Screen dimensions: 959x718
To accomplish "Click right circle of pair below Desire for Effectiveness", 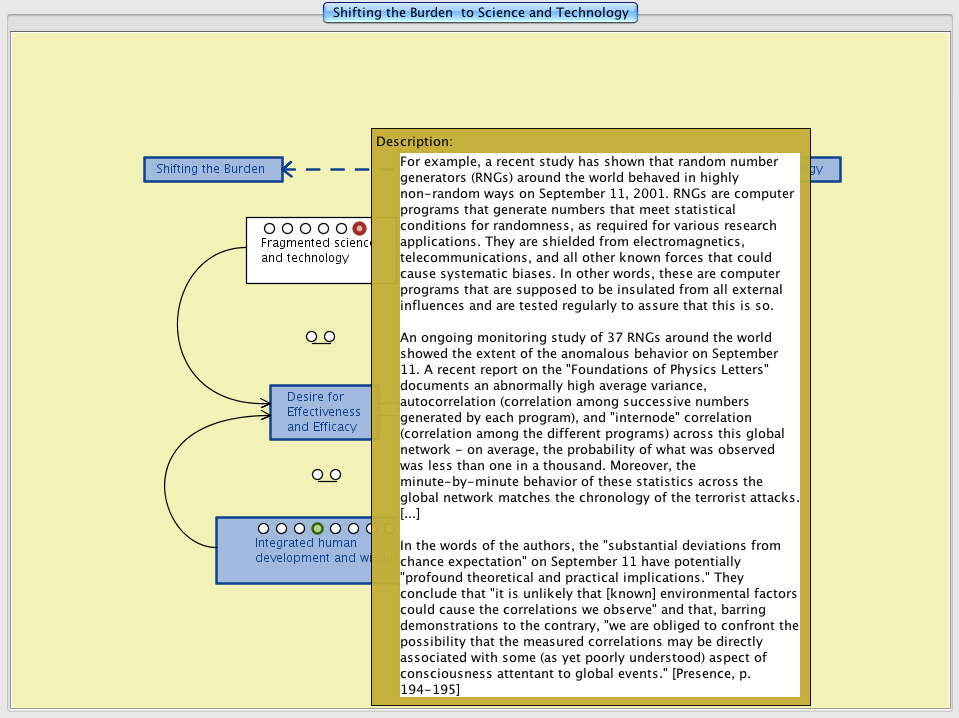I will click(x=335, y=474).
